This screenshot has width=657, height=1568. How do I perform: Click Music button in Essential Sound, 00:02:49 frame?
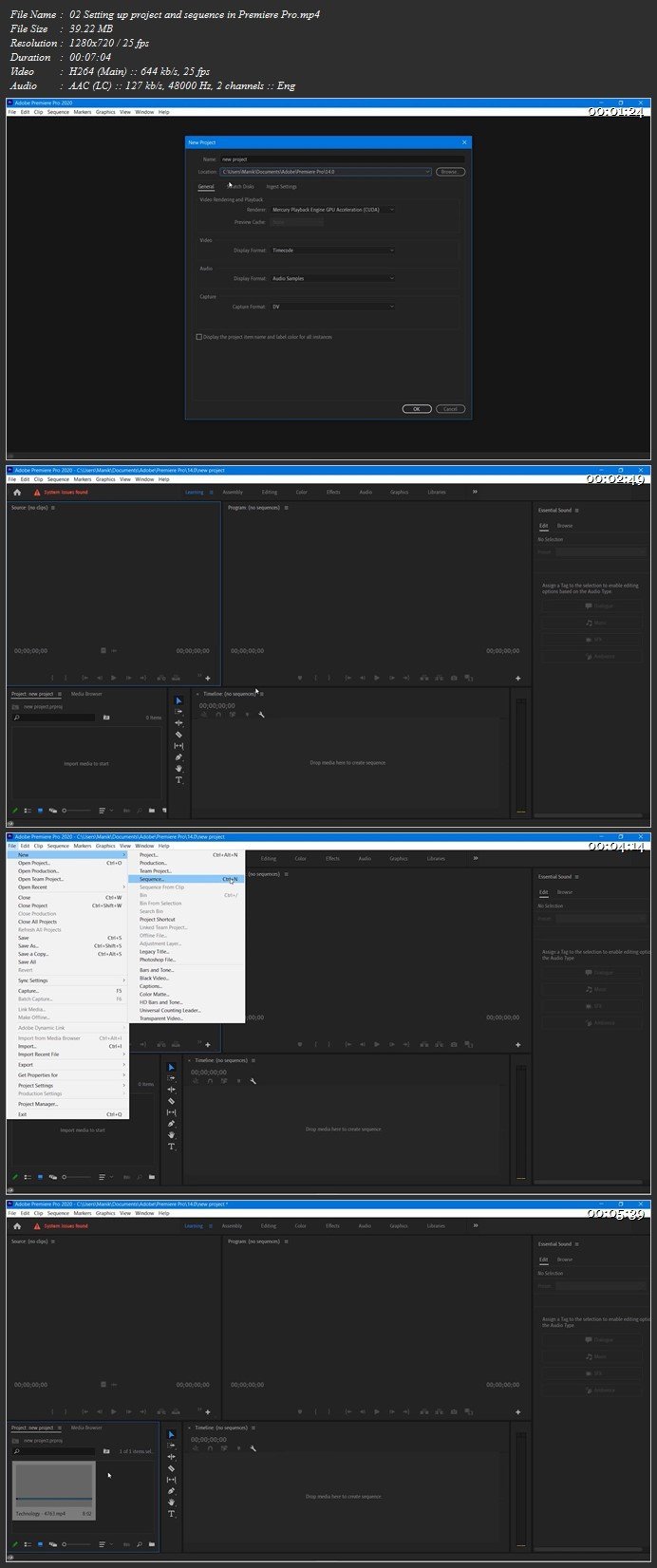click(591, 623)
